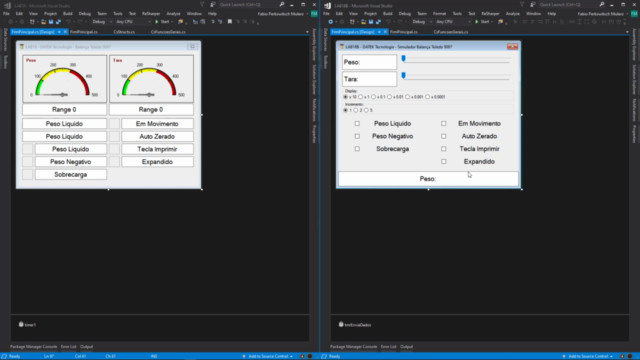Click Quick Launch search icon in left window
640x360 pixels.
(x=282, y=4)
